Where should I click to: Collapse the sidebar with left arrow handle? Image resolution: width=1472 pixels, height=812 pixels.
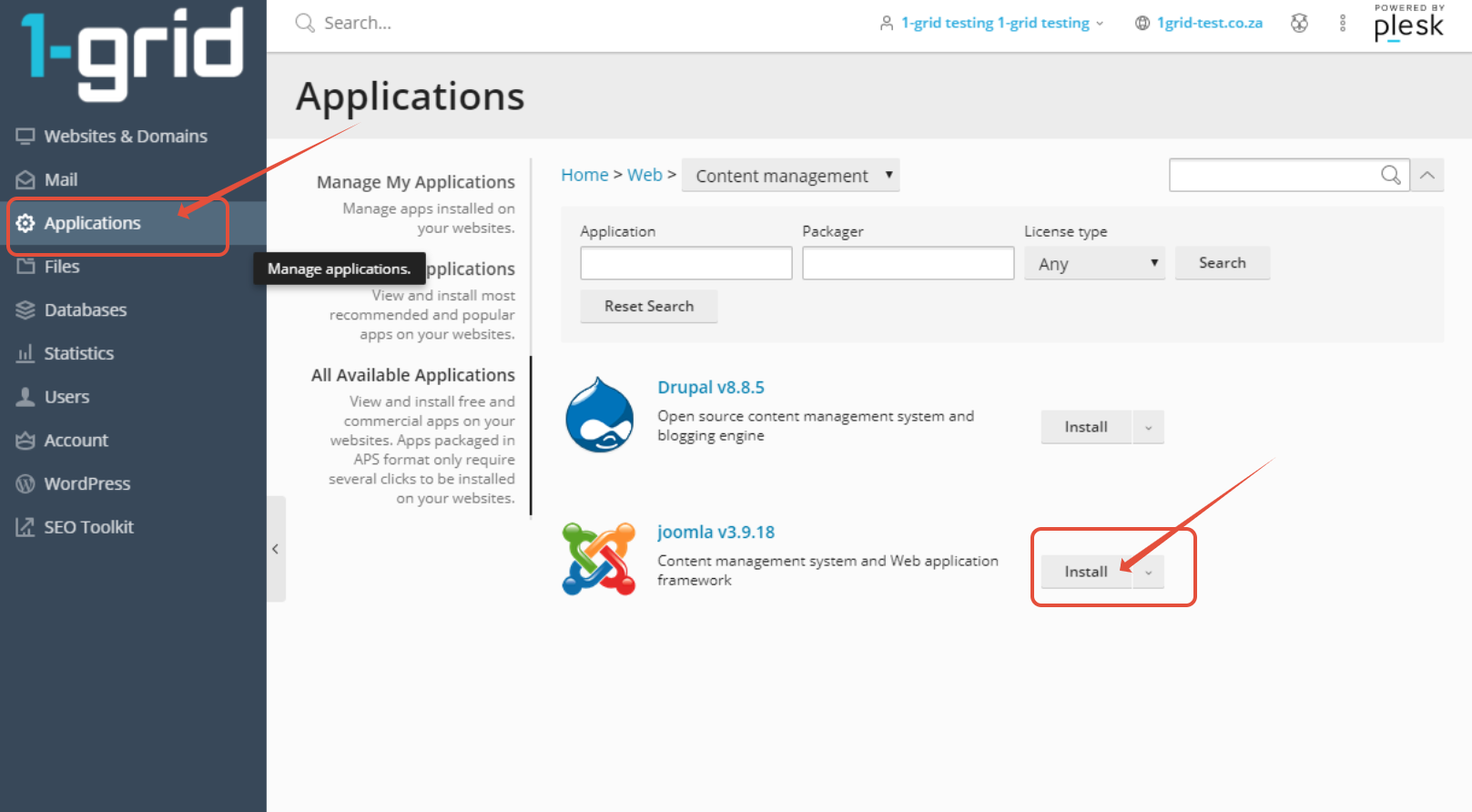tap(276, 549)
